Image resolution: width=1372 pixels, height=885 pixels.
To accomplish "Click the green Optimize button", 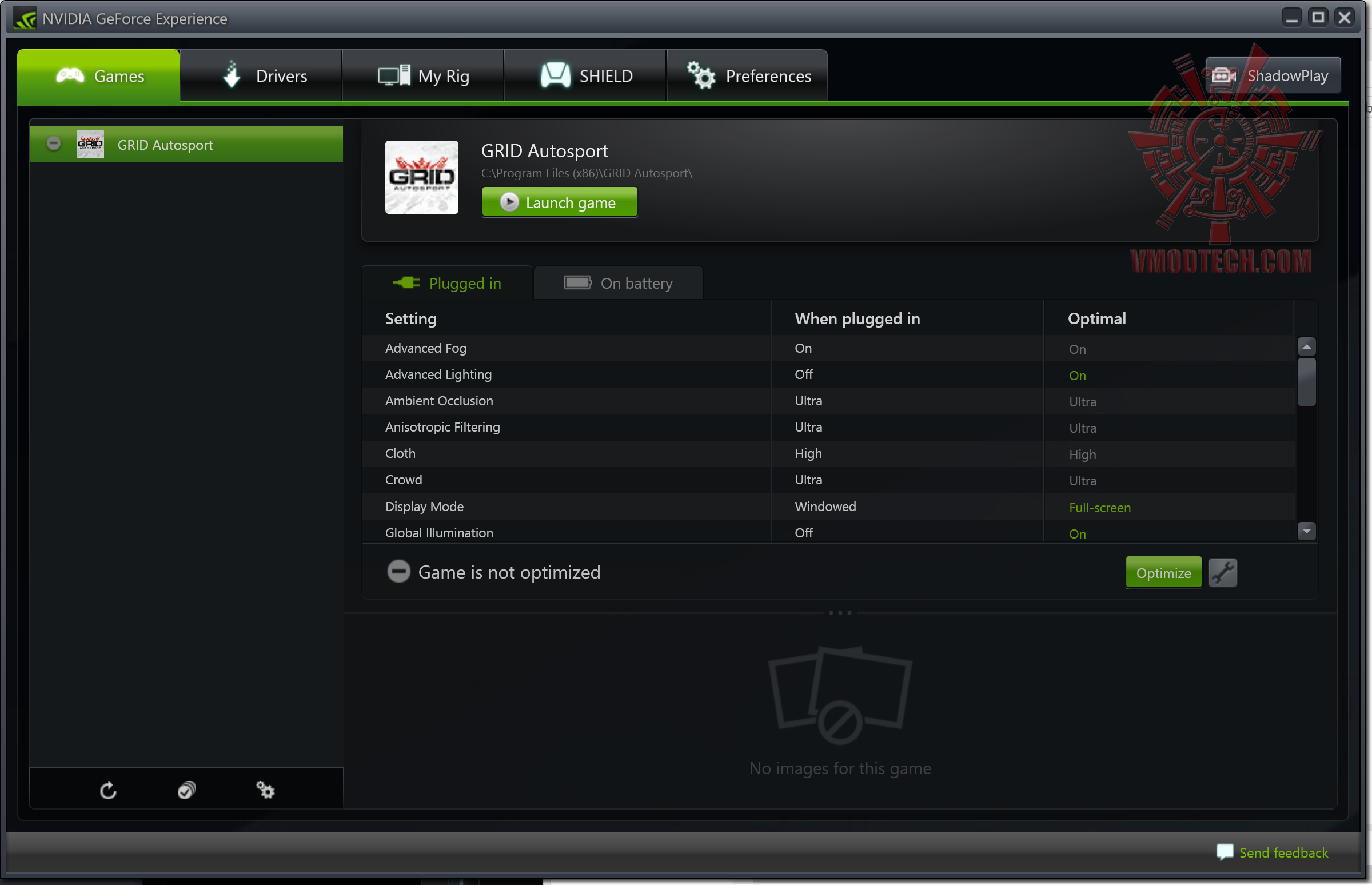I will click(x=1163, y=573).
